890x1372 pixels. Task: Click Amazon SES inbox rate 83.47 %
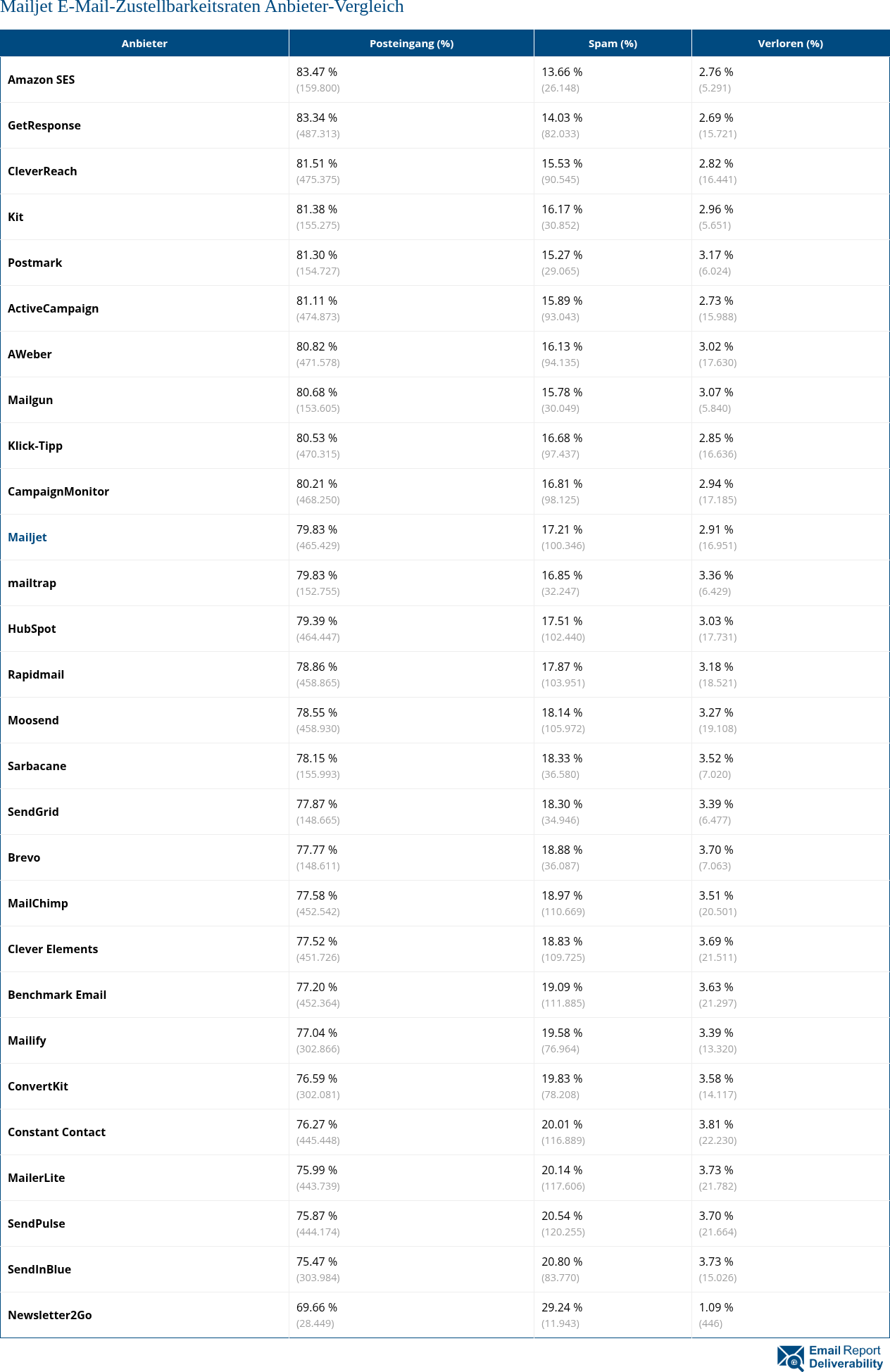pos(317,72)
